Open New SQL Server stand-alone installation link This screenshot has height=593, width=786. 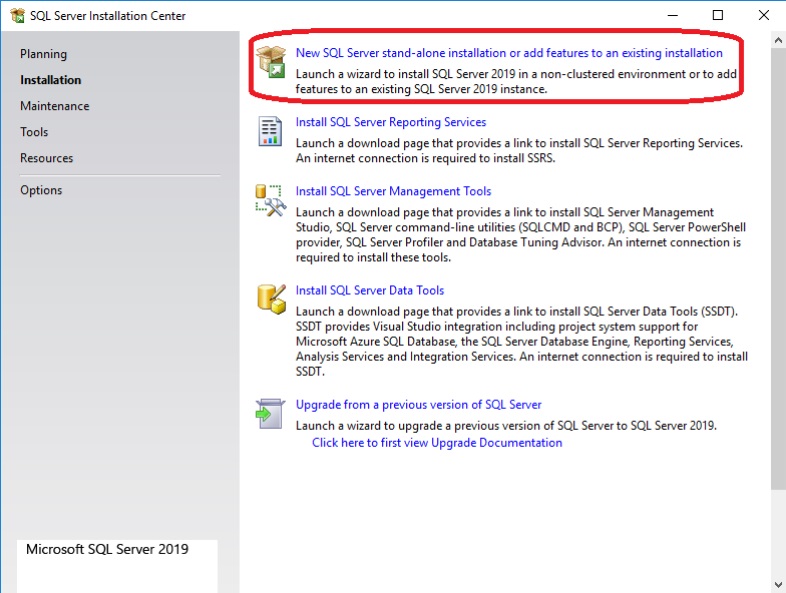509,53
